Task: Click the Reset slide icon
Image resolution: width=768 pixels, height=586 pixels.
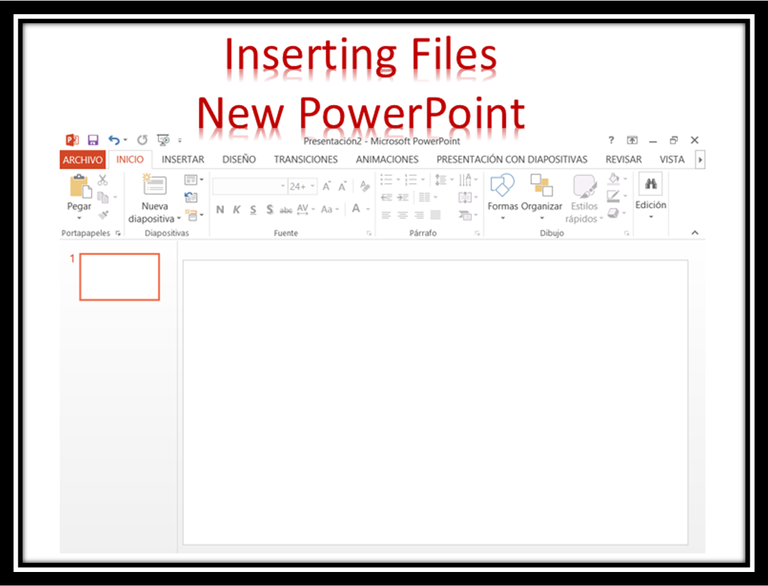Action: click(191, 197)
